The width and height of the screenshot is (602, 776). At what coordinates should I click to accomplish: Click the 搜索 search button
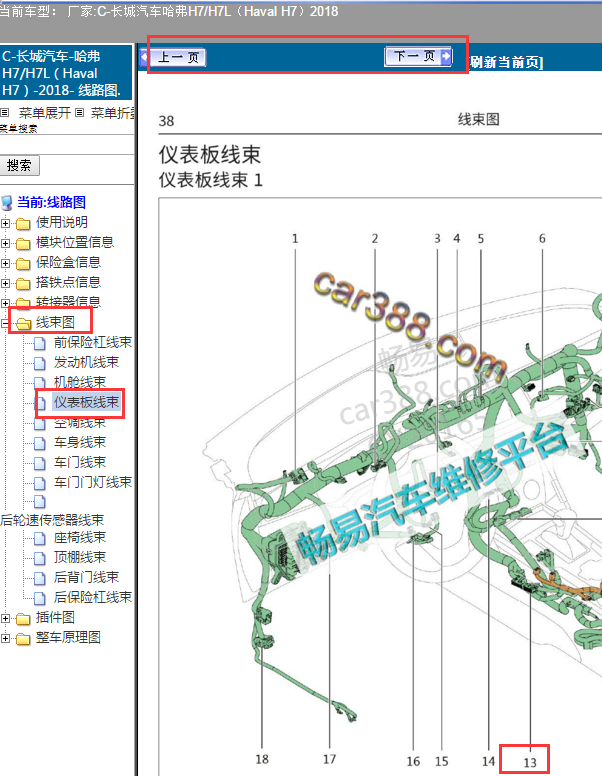pos(19,165)
